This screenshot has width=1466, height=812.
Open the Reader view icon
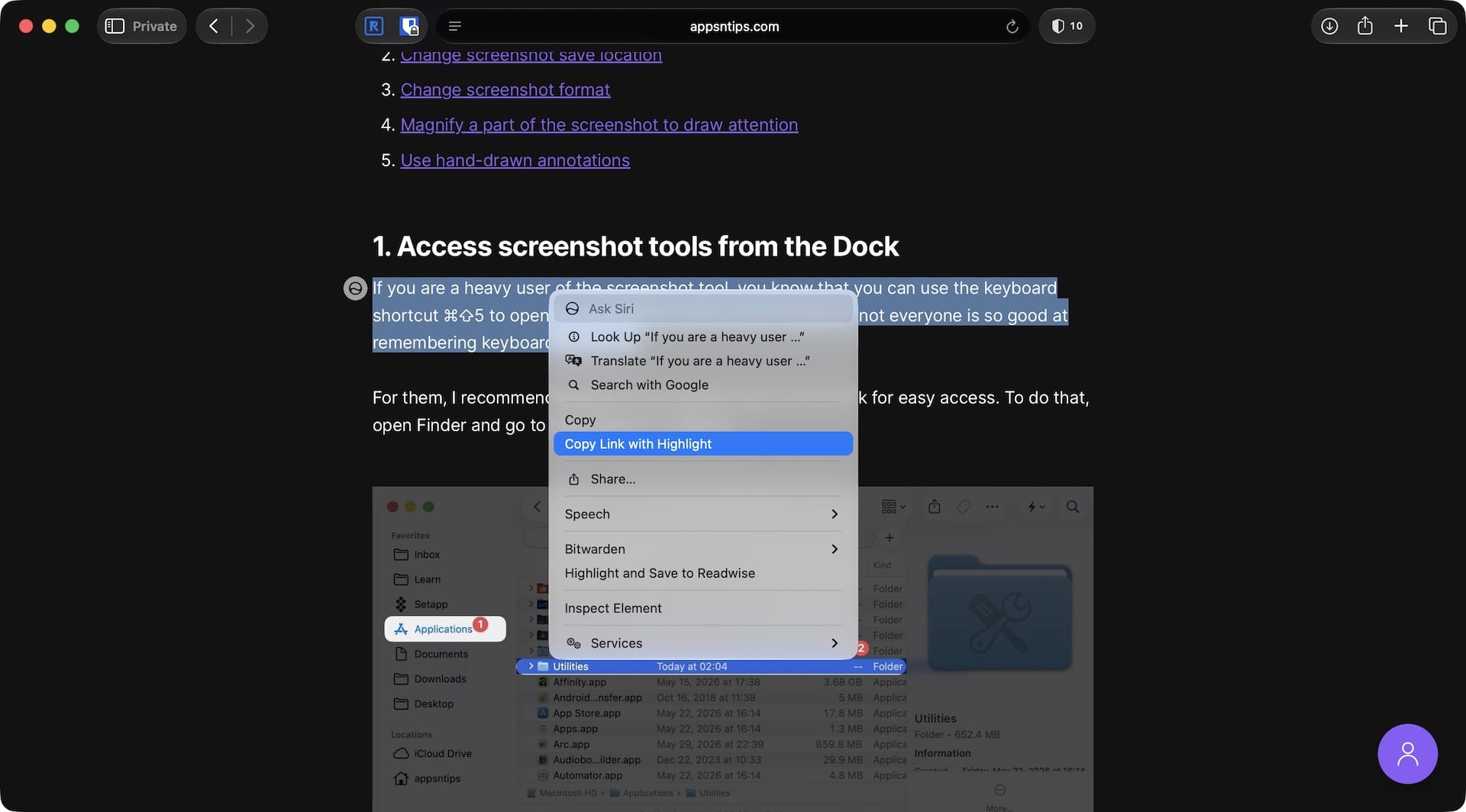455,26
